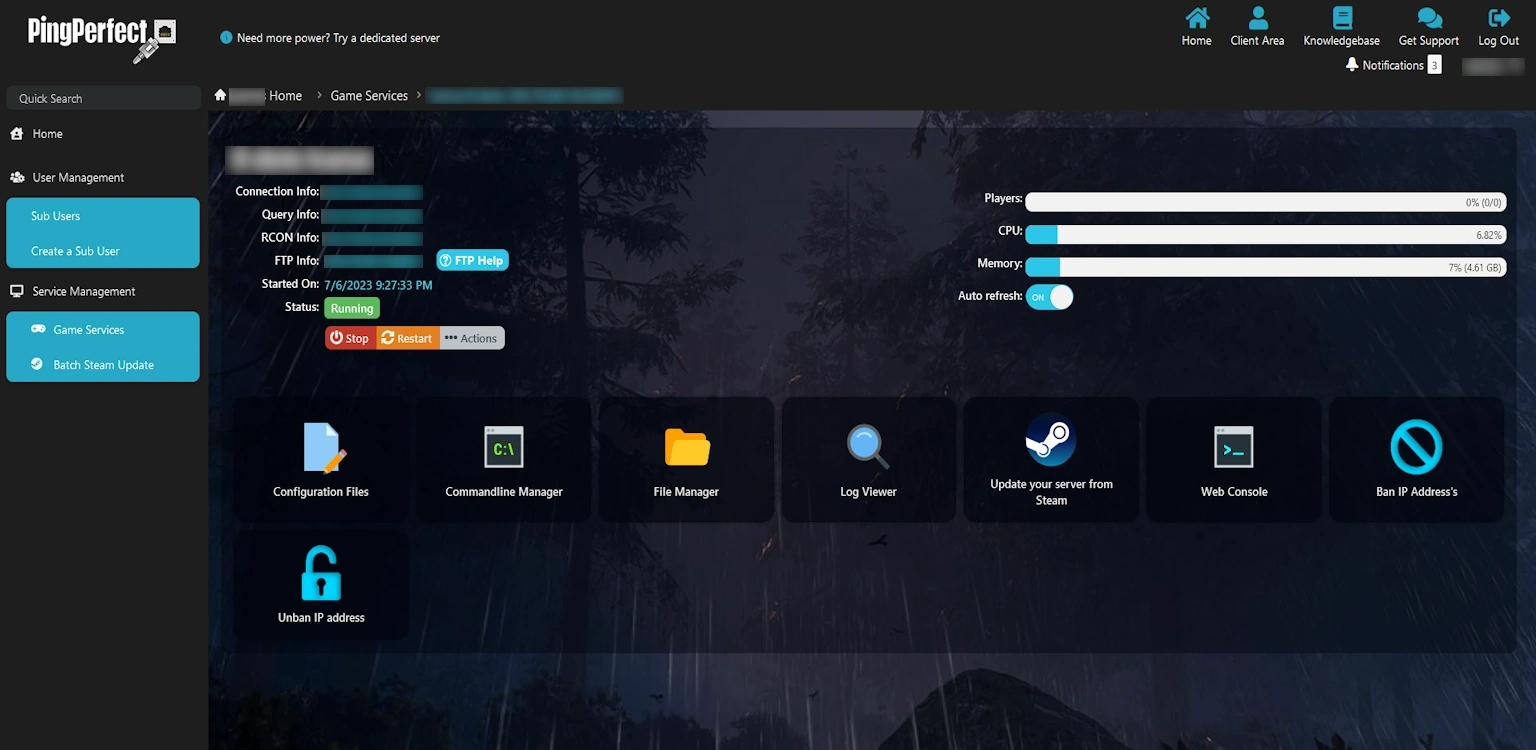Click the Quick Search input field
This screenshot has height=750, width=1536.
coord(104,98)
